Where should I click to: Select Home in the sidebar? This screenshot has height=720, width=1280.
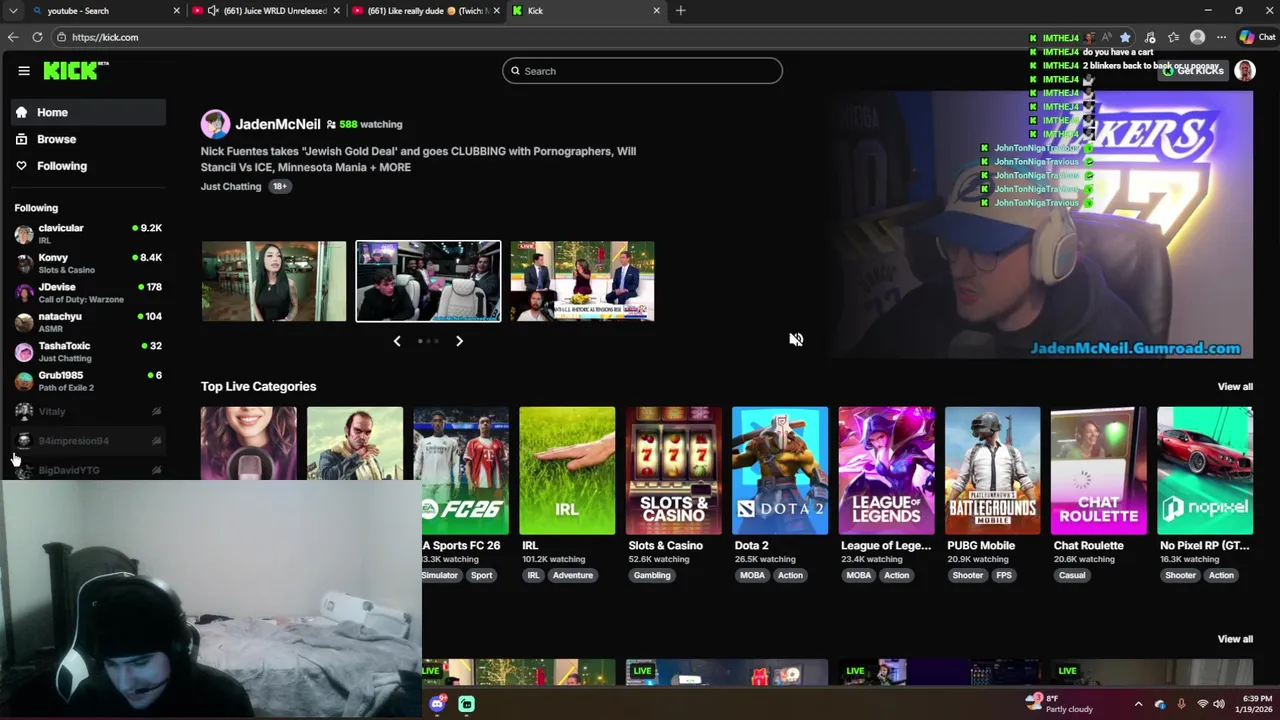[x=88, y=113]
